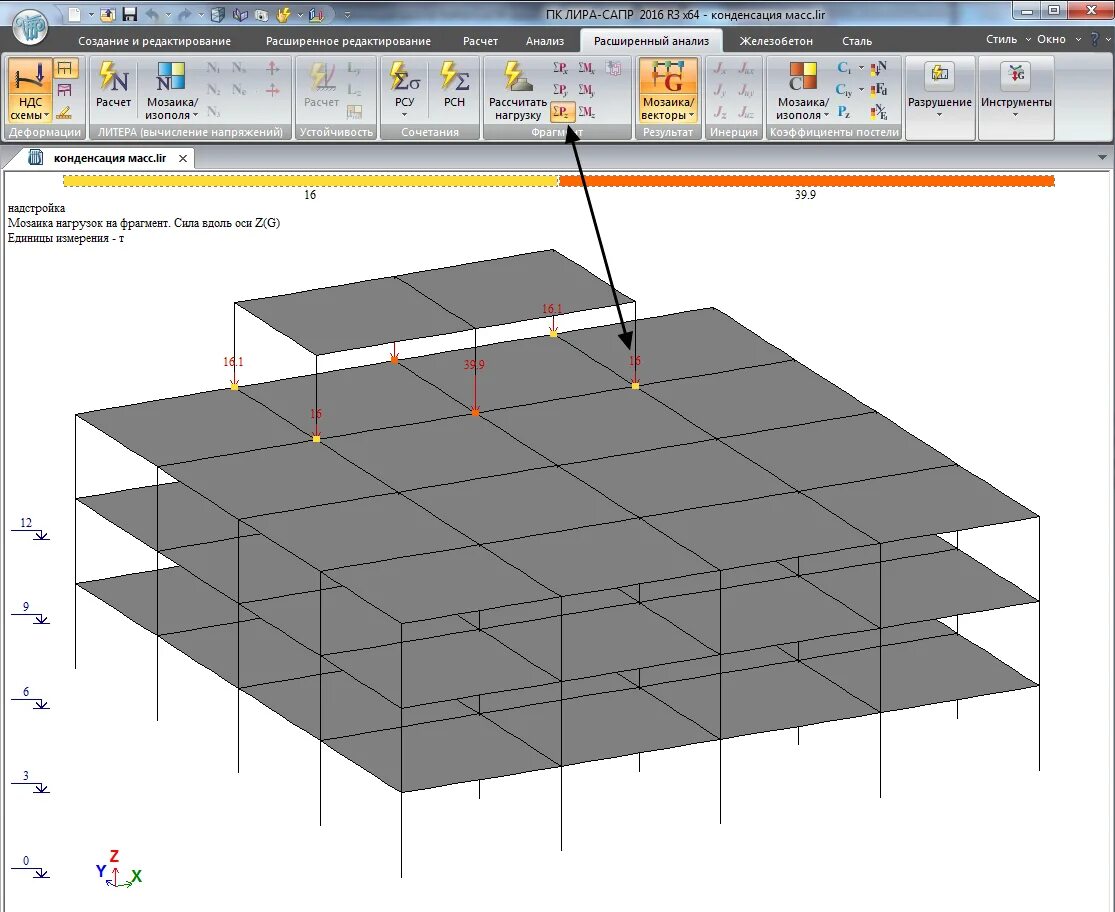Screen dimensions: 1115x912
Task: Open the Сталь ribbon tab
Action: pyautogui.click(x=857, y=41)
